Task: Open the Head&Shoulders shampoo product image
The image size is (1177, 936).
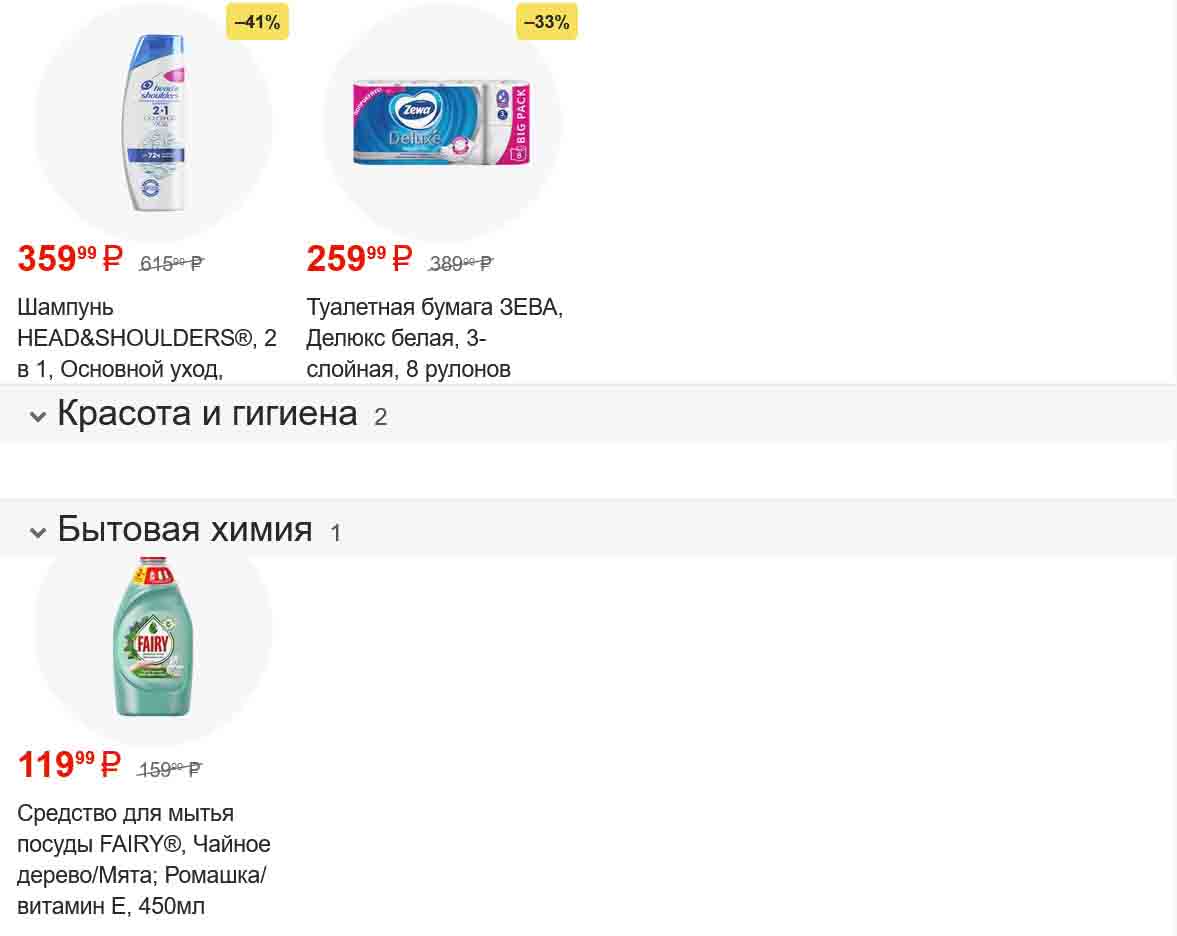Action: click(x=153, y=122)
